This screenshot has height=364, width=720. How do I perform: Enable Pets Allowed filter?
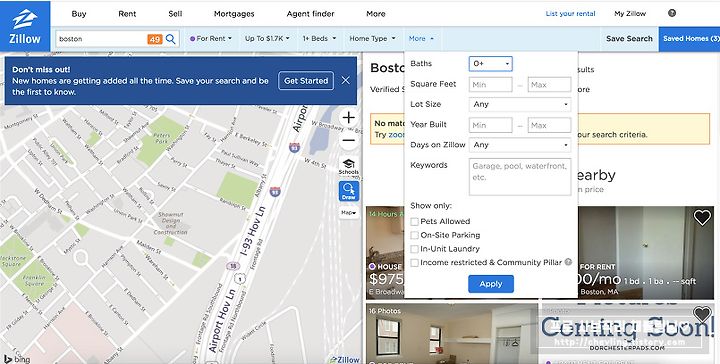(414, 222)
